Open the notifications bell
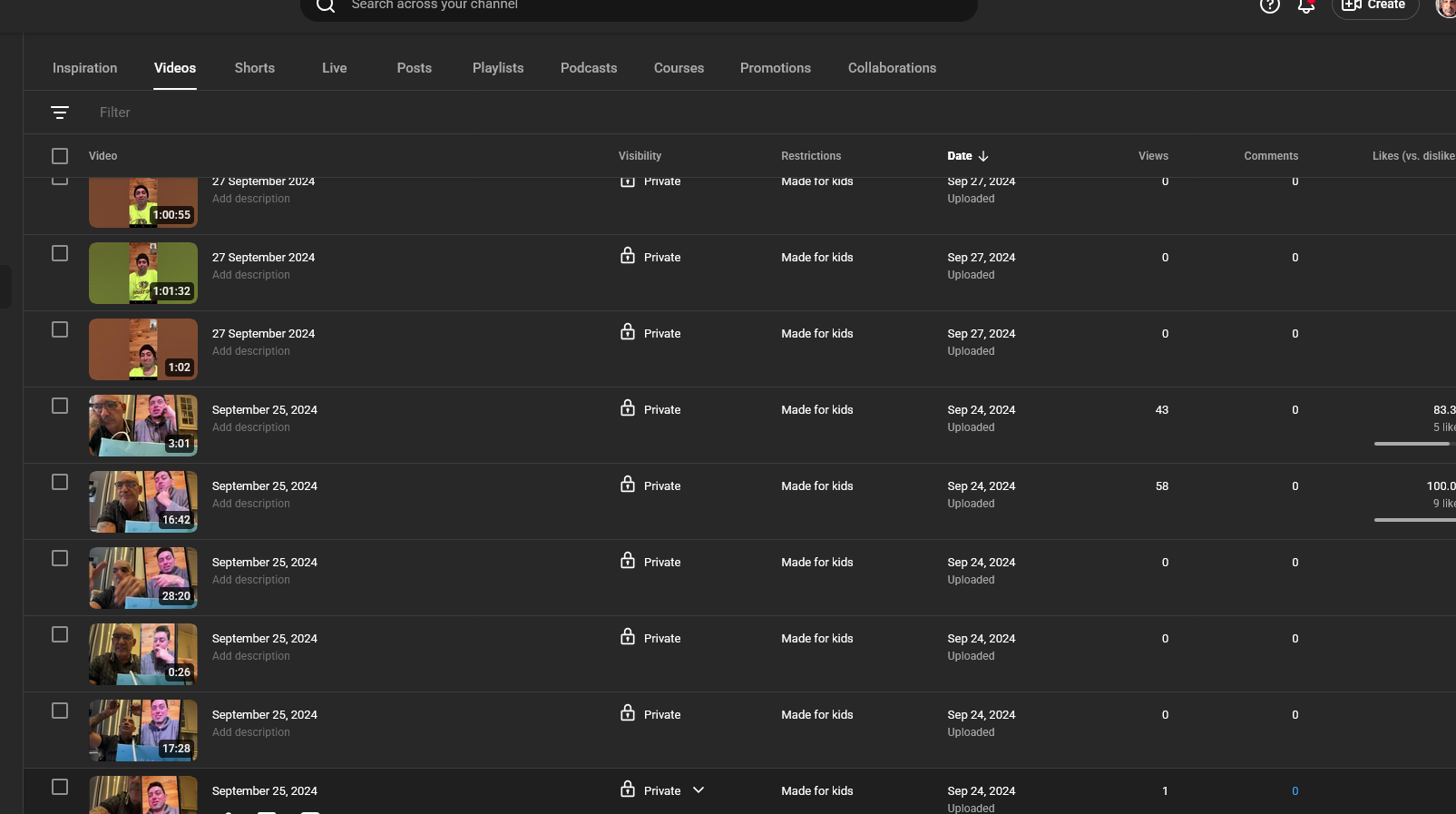Viewport: 1456px width, 814px height. (x=1305, y=6)
